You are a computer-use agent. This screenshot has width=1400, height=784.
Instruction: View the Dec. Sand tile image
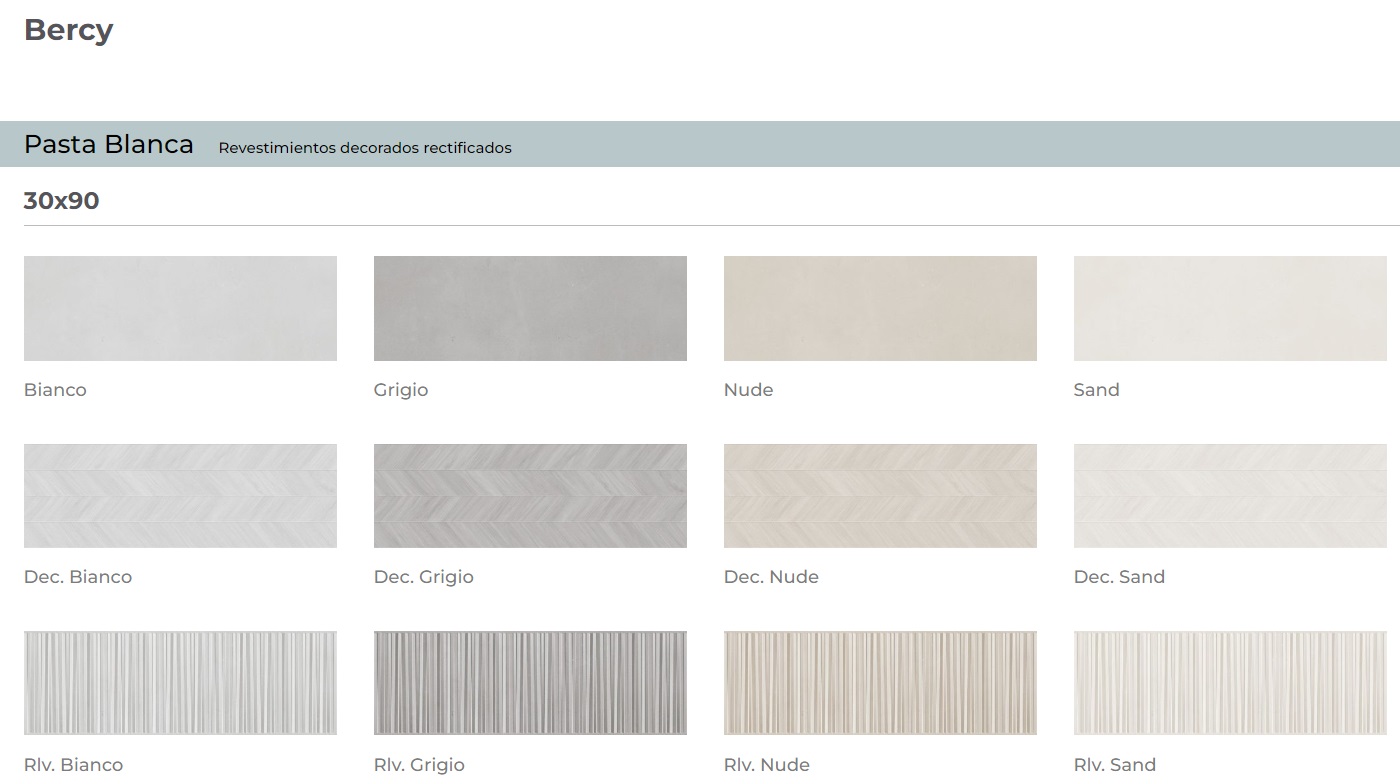click(1230, 496)
